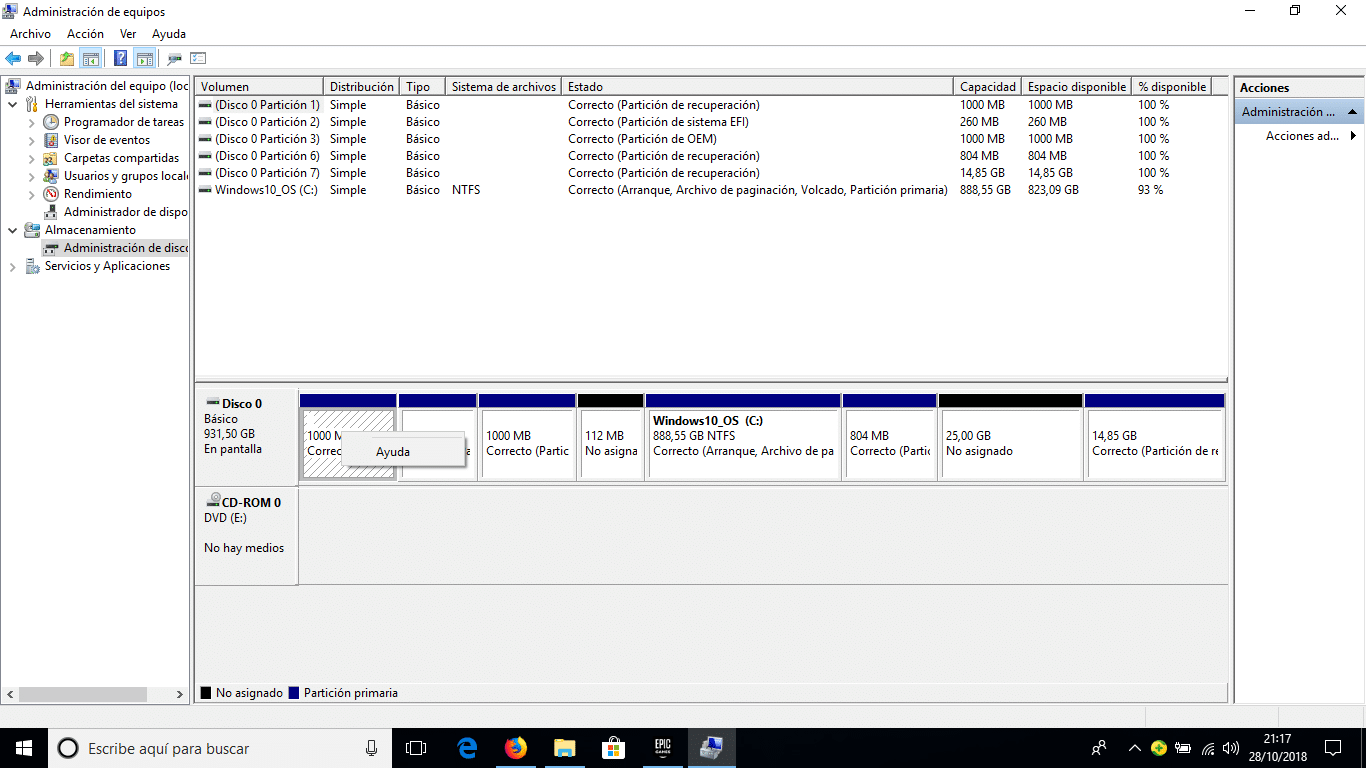Click the blue Help question mark icon

120,58
